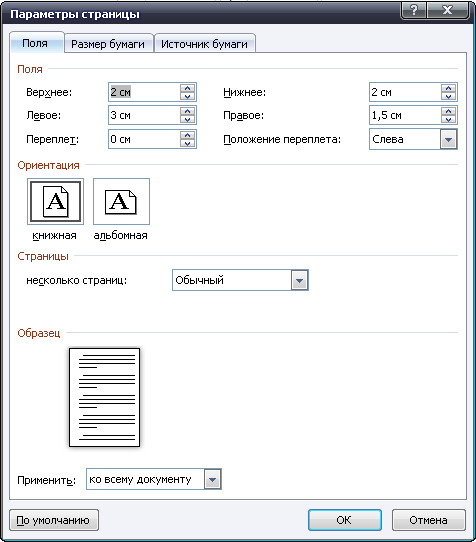
Task: Select the книжная portrait orientation icon
Action: [x=55, y=202]
